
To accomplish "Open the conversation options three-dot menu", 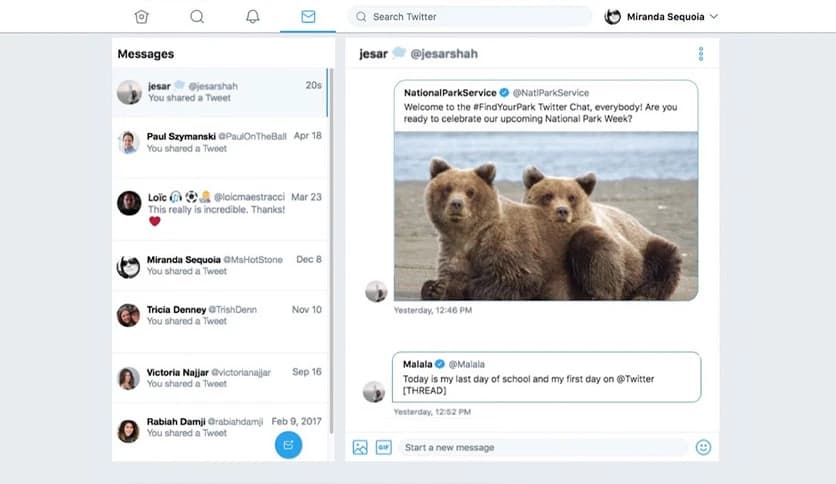I will click(x=701, y=54).
